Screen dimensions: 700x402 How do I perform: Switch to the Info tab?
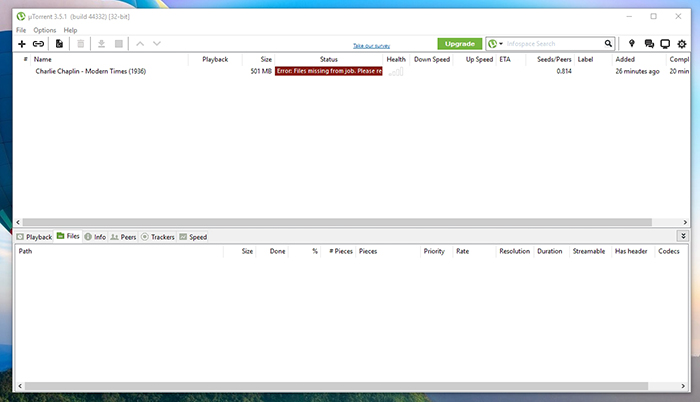(95, 237)
